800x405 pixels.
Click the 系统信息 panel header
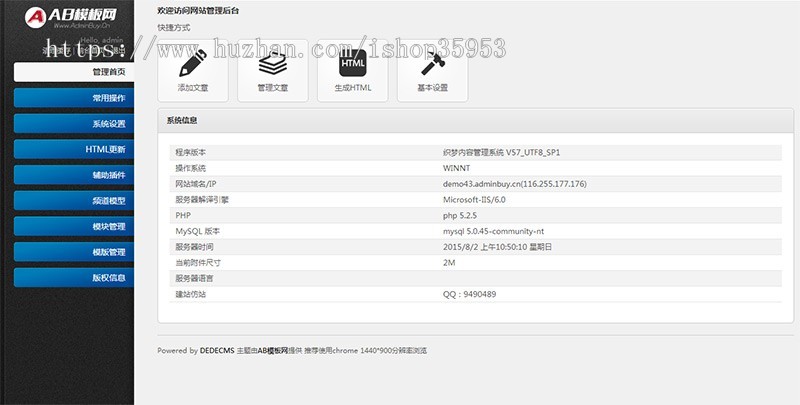[x=476, y=121]
